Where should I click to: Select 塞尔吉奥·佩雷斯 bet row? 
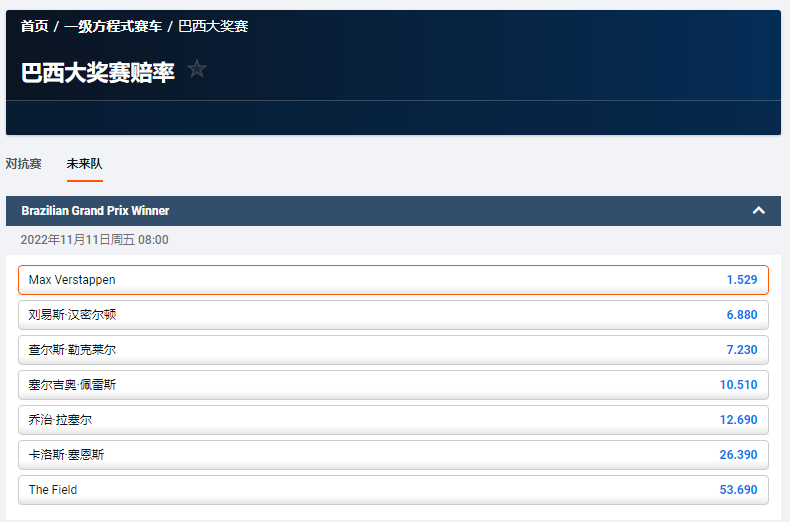coord(393,385)
